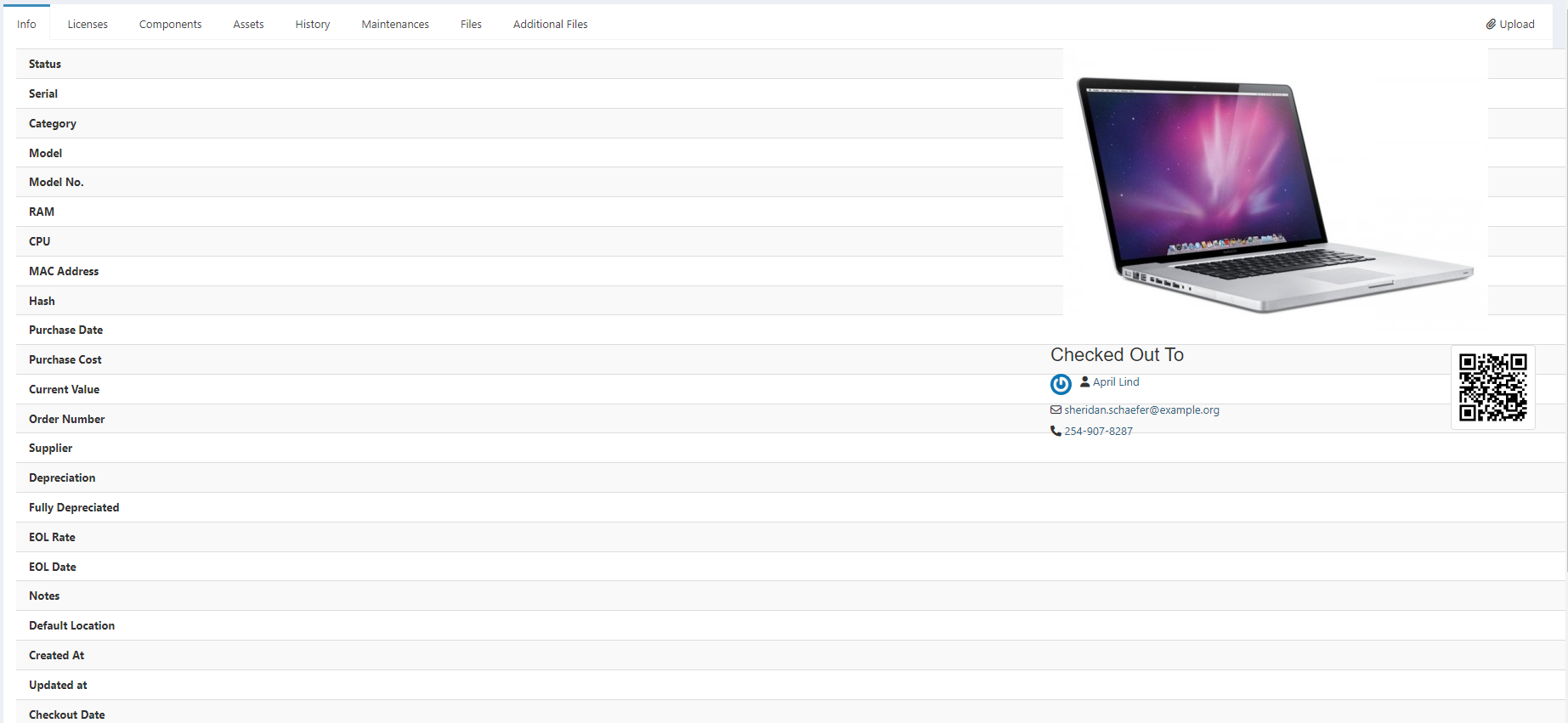
Task: Click the 'Checkout Date' row label
Action: click(x=67, y=715)
